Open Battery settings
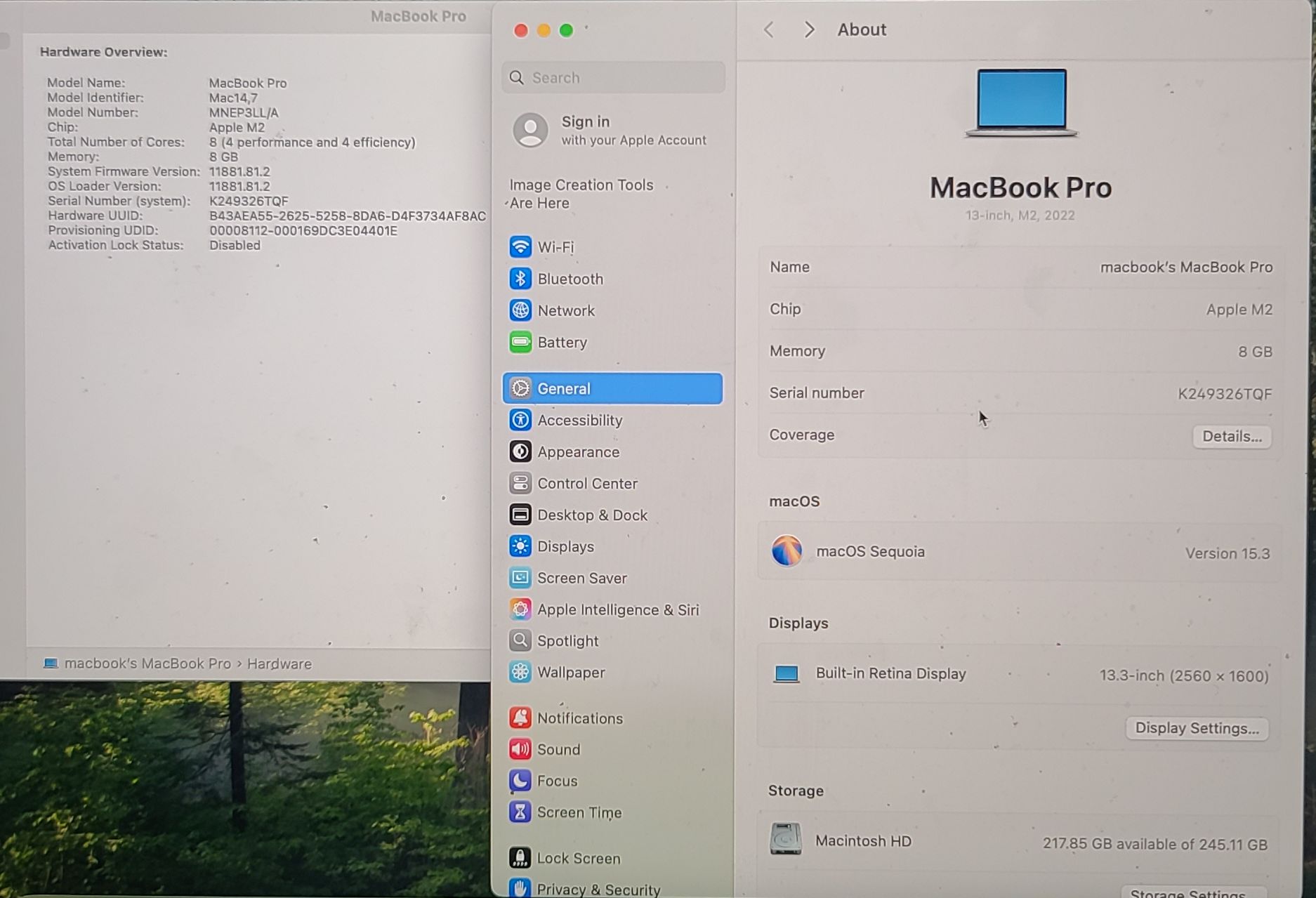Viewport: 1316px width, 898px height. [x=561, y=342]
